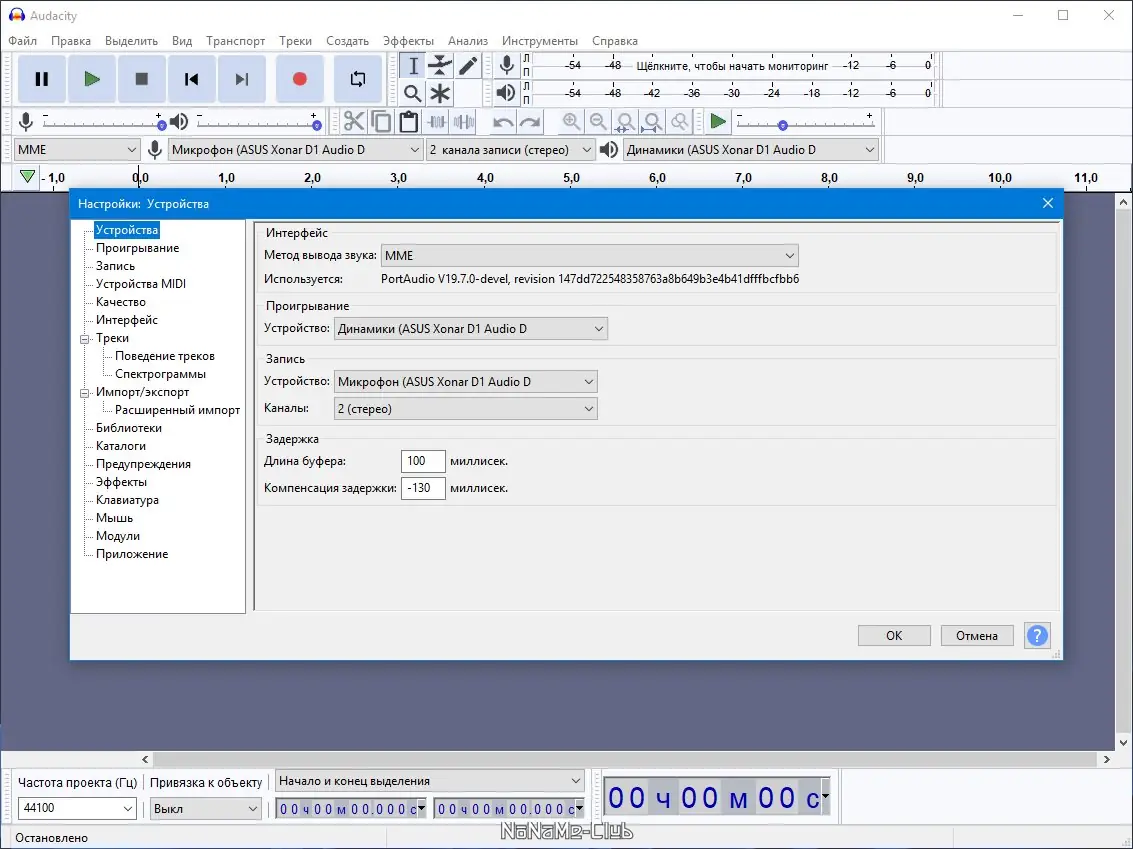The image size is (1133, 849).
Task: Open the Эффекты menu
Action: [408, 41]
